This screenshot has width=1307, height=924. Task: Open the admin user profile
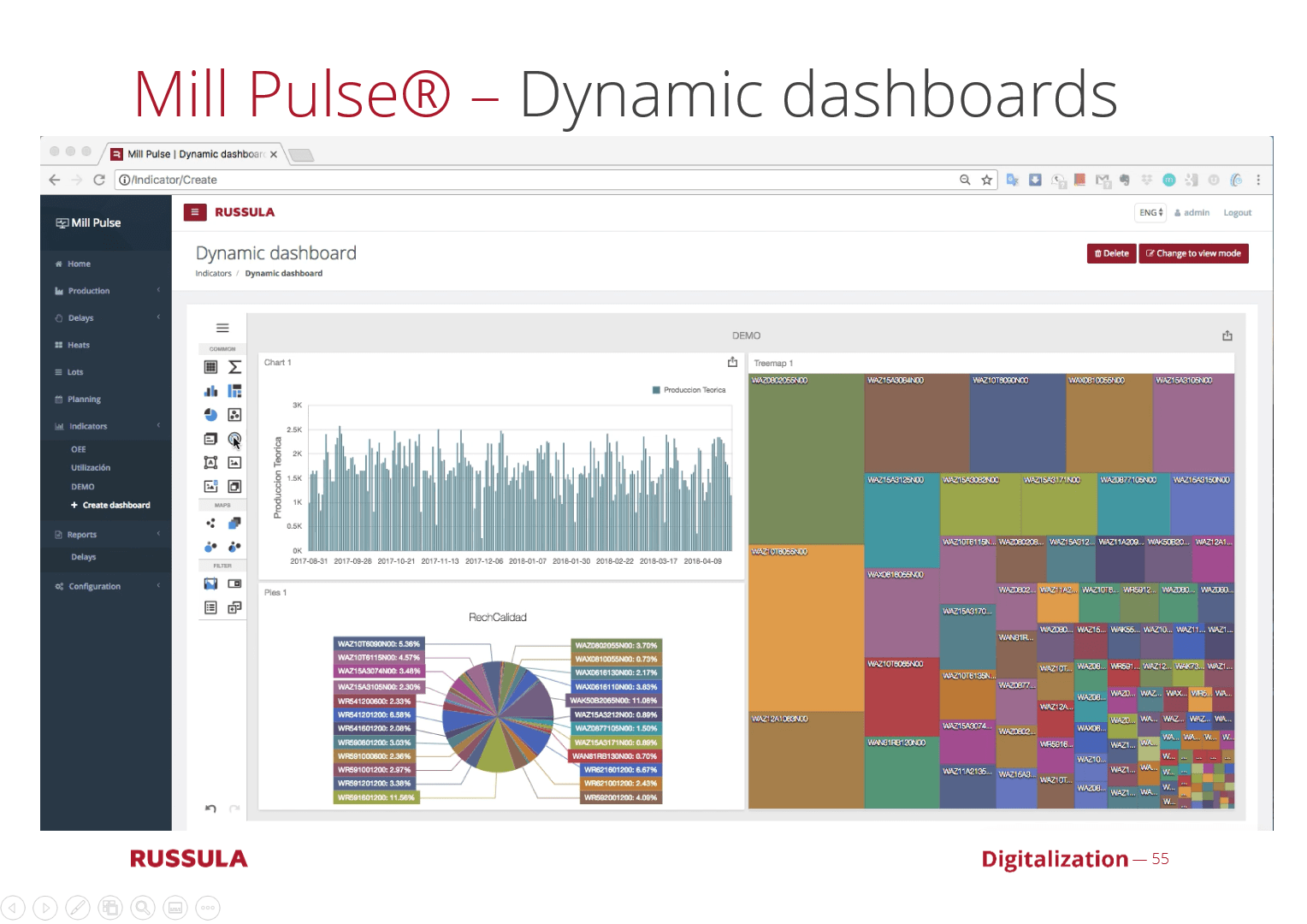pyautogui.click(x=1192, y=213)
